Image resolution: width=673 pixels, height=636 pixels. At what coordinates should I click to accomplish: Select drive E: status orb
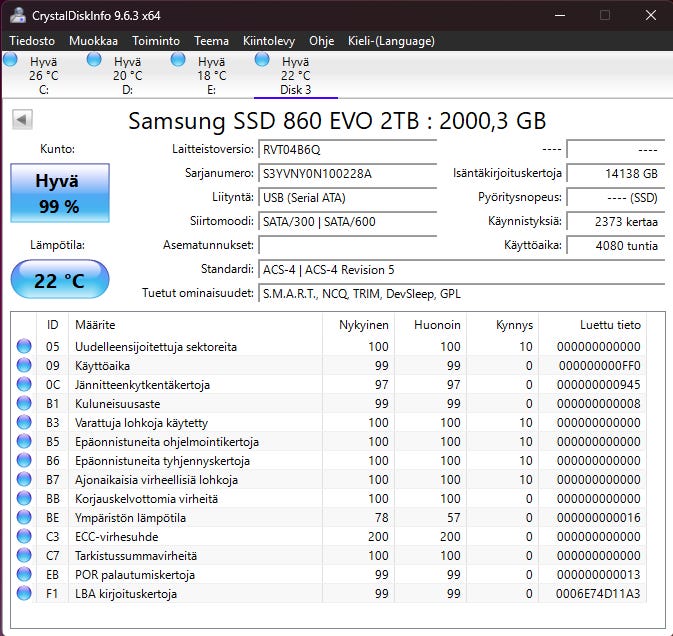[179, 61]
